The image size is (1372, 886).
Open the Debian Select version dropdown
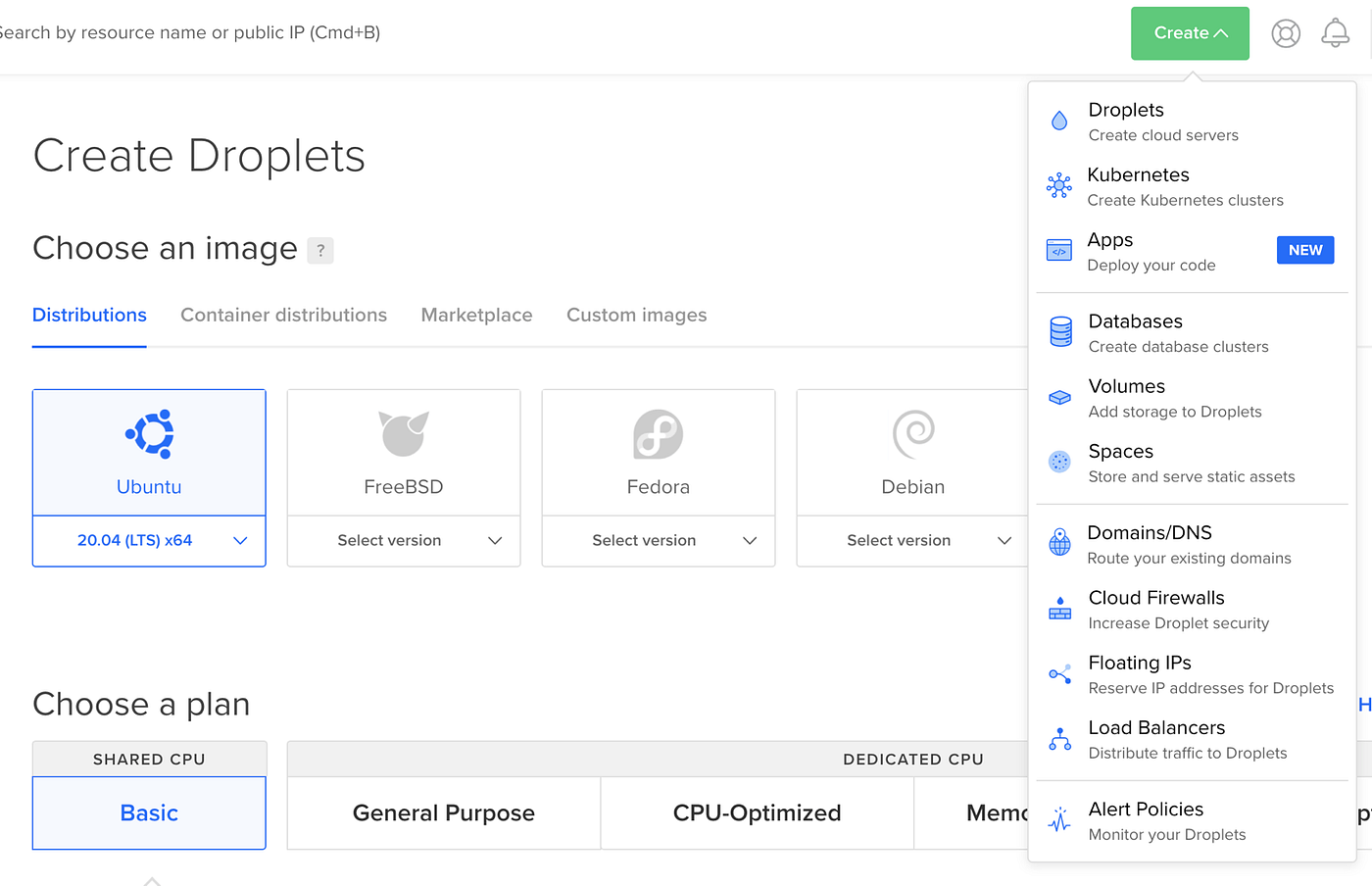tap(913, 541)
